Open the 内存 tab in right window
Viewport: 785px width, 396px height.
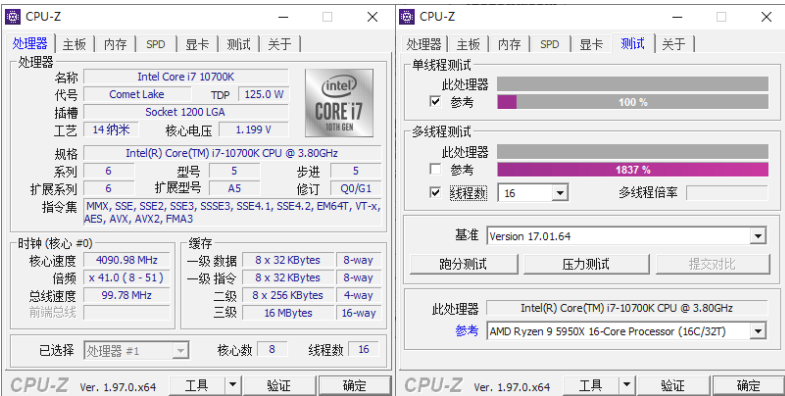pyautogui.click(x=509, y=44)
